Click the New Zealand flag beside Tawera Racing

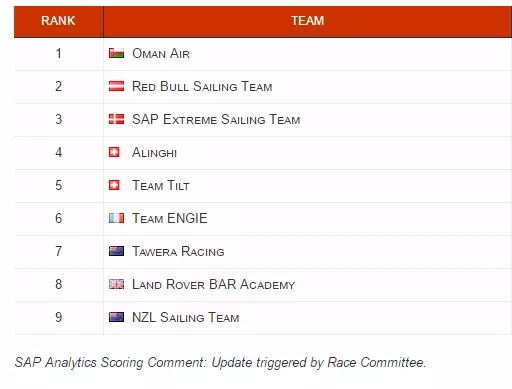coord(116,251)
